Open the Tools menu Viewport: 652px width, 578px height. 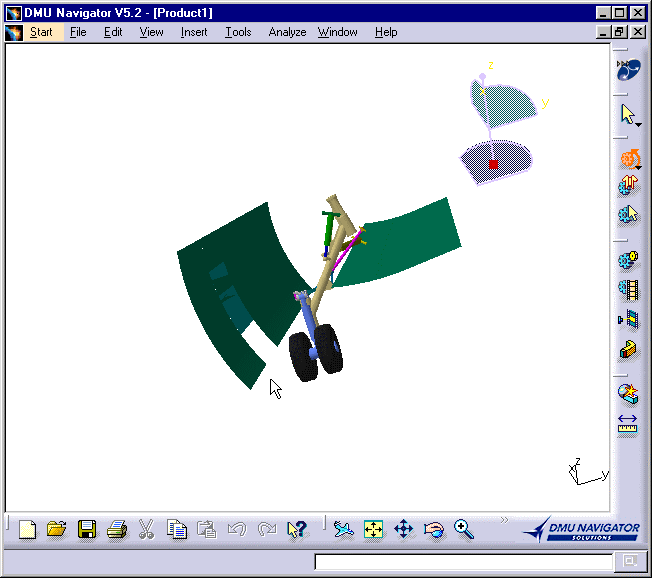pos(238,32)
